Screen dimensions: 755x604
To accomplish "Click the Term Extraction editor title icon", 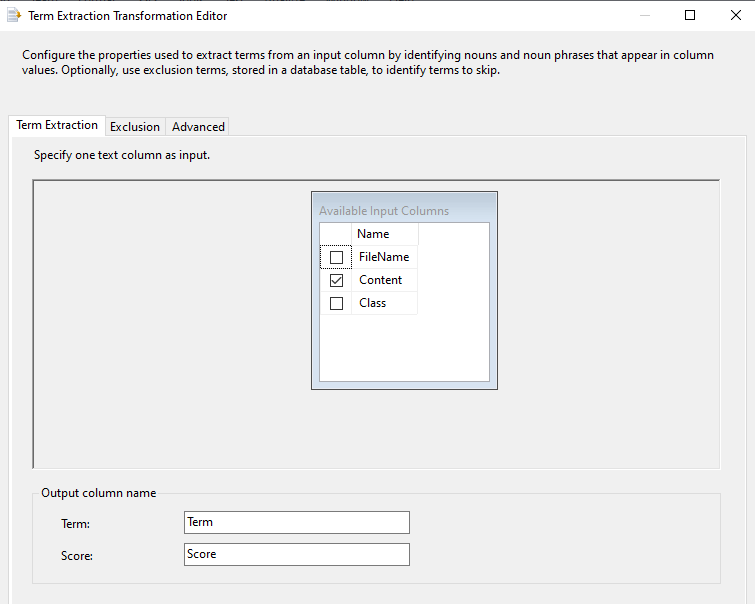I will [14, 15].
